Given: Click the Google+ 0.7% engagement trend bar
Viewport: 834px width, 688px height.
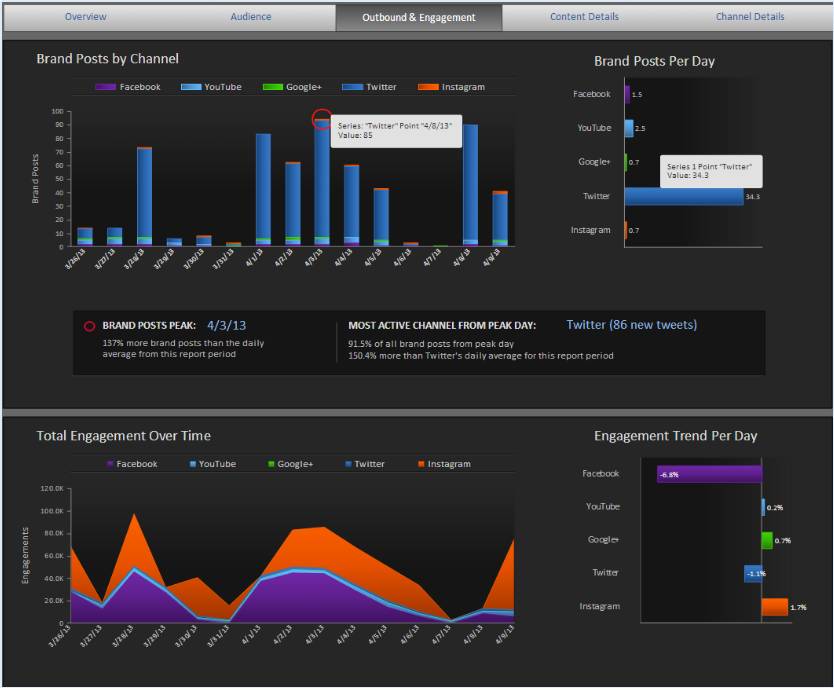Looking at the screenshot, I should click(x=767, y=540).
